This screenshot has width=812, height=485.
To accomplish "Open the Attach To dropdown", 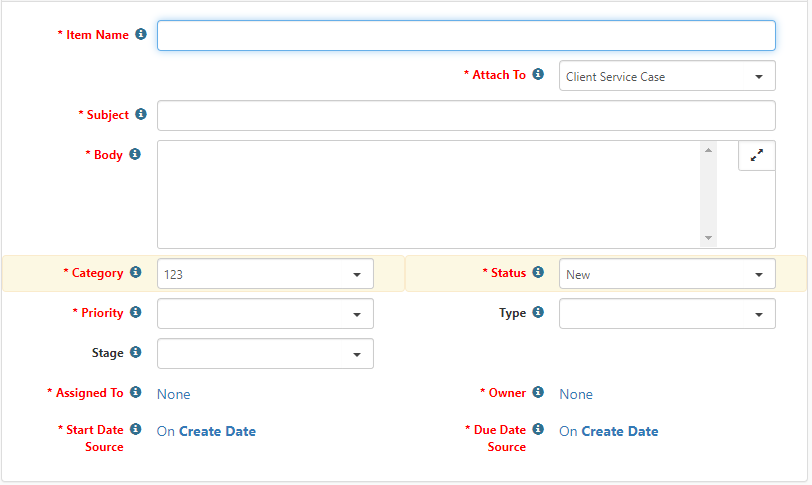I will tap(666, 76).
